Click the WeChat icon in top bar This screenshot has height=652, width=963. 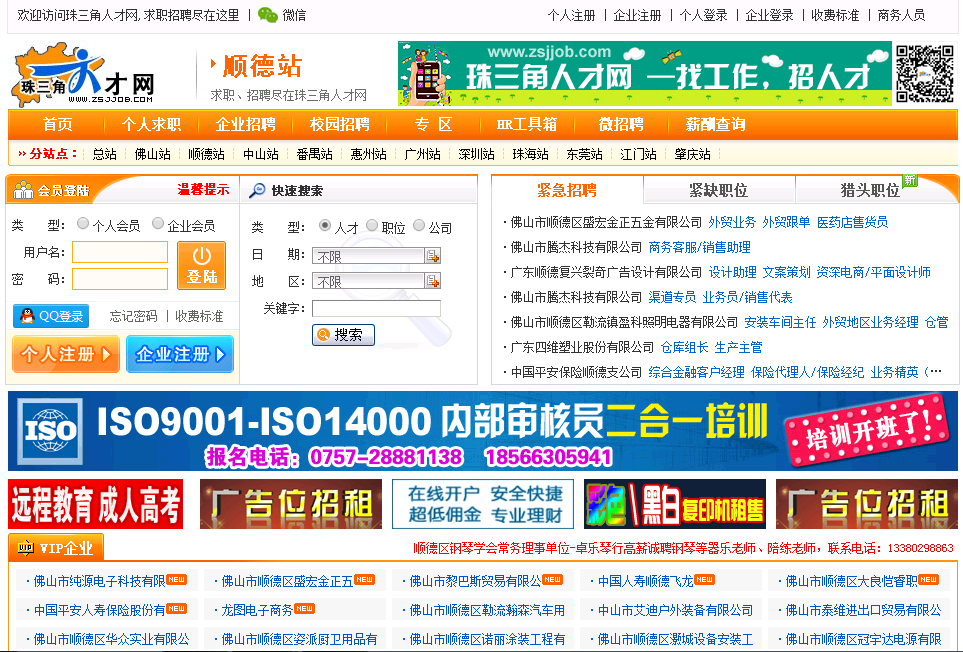[268, 15]
